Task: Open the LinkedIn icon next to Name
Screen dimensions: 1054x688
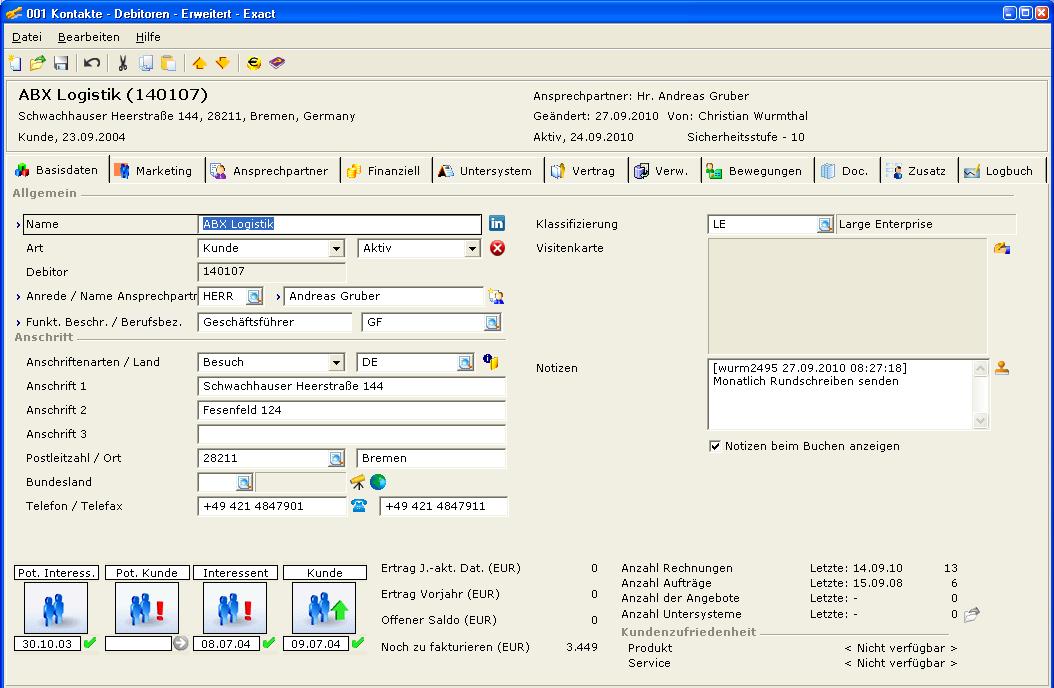Action: pyautogui.click(x=497, y=223)
